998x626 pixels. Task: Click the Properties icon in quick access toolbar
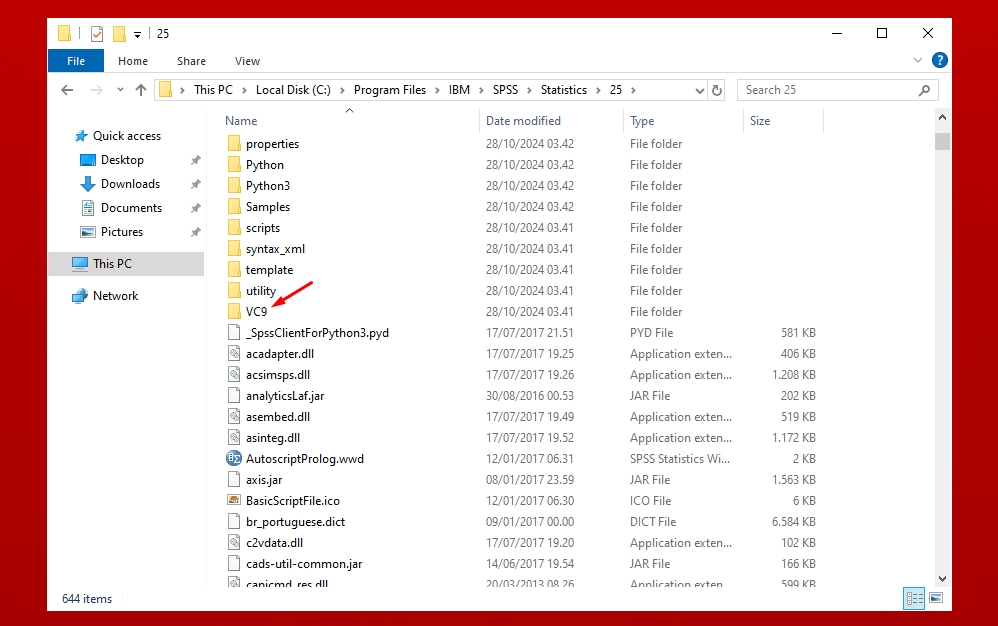[x=97, y=34]
